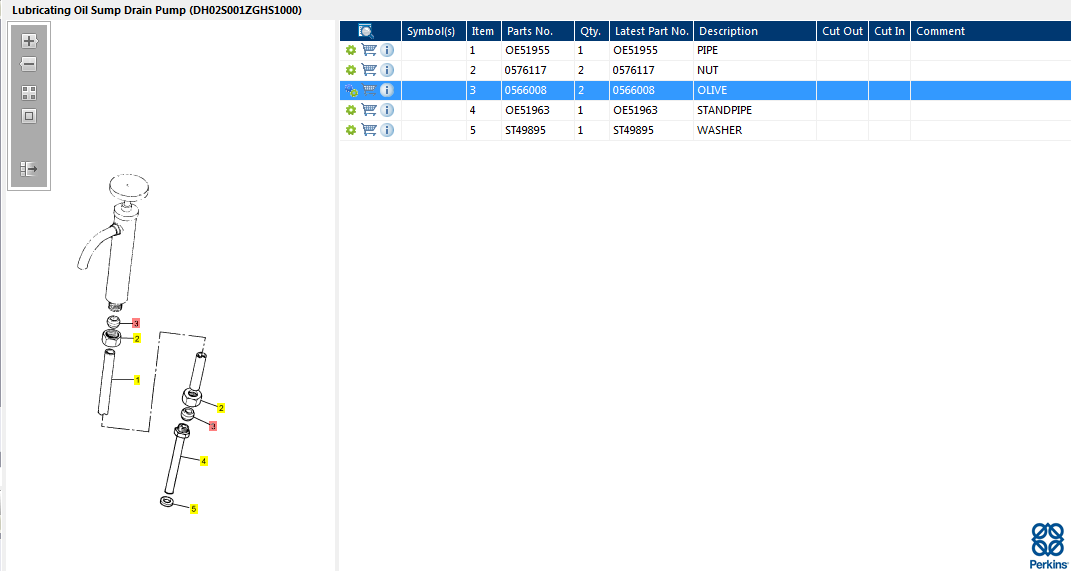Select callout 1 on the pipe drawing
The image size is (1071, 571).
tap(137, 380)
